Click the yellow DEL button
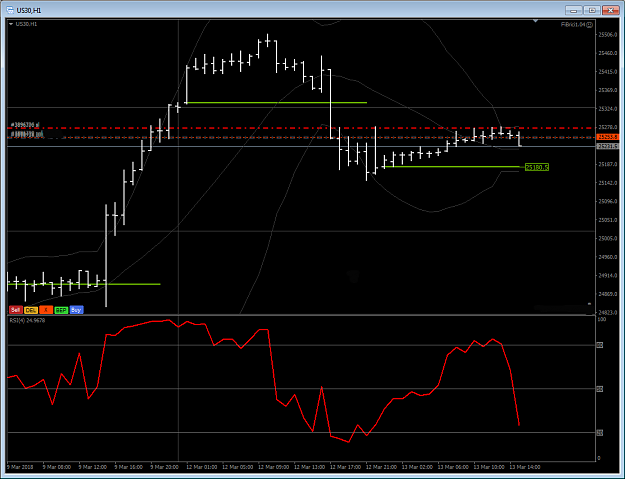 pyautogui.click(x=31, y=310)
